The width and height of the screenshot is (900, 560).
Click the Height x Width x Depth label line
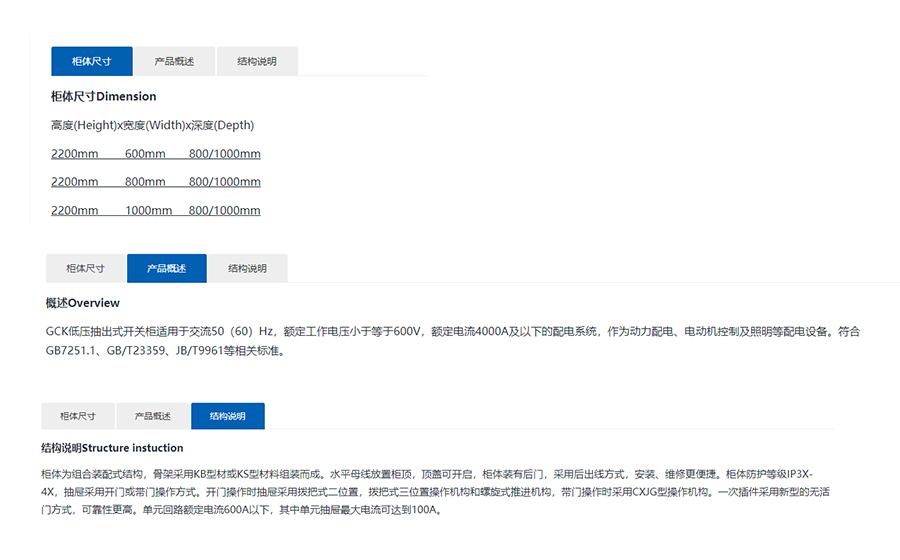click(152, 126)
